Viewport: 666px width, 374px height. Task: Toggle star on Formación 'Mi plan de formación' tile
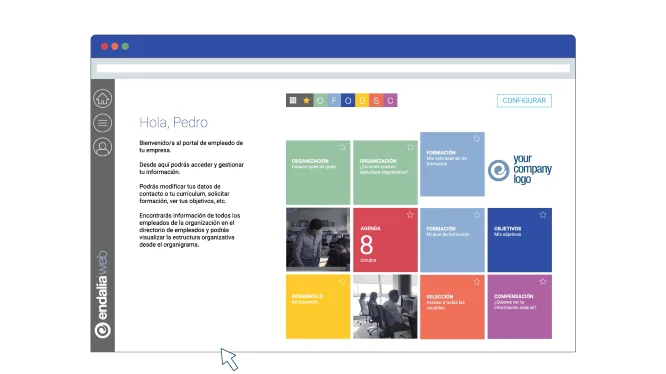pyautogui.click(x=477, y=215)
